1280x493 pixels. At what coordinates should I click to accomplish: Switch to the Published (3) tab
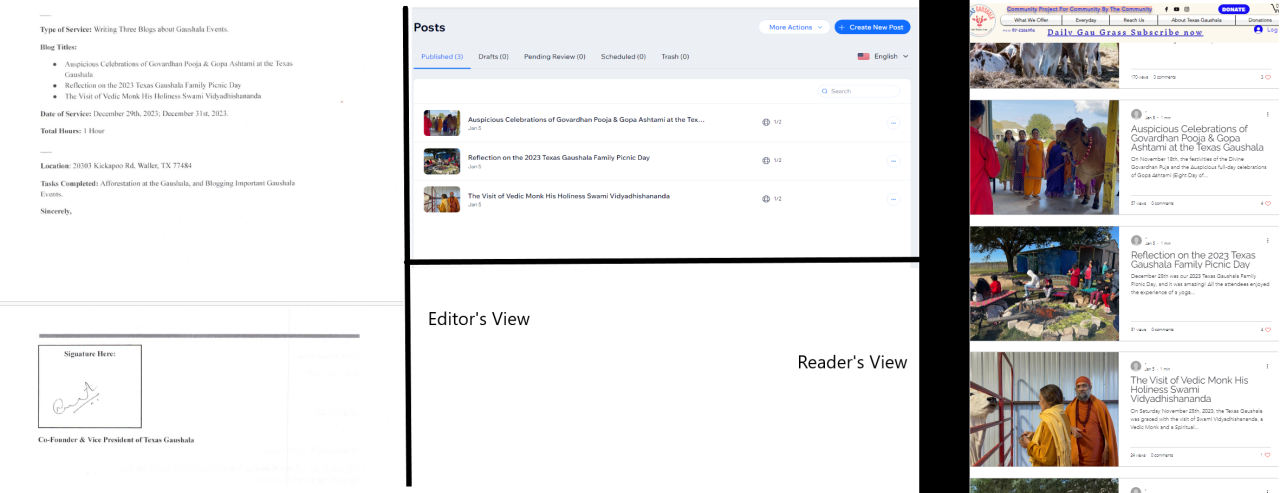point(442,57)
